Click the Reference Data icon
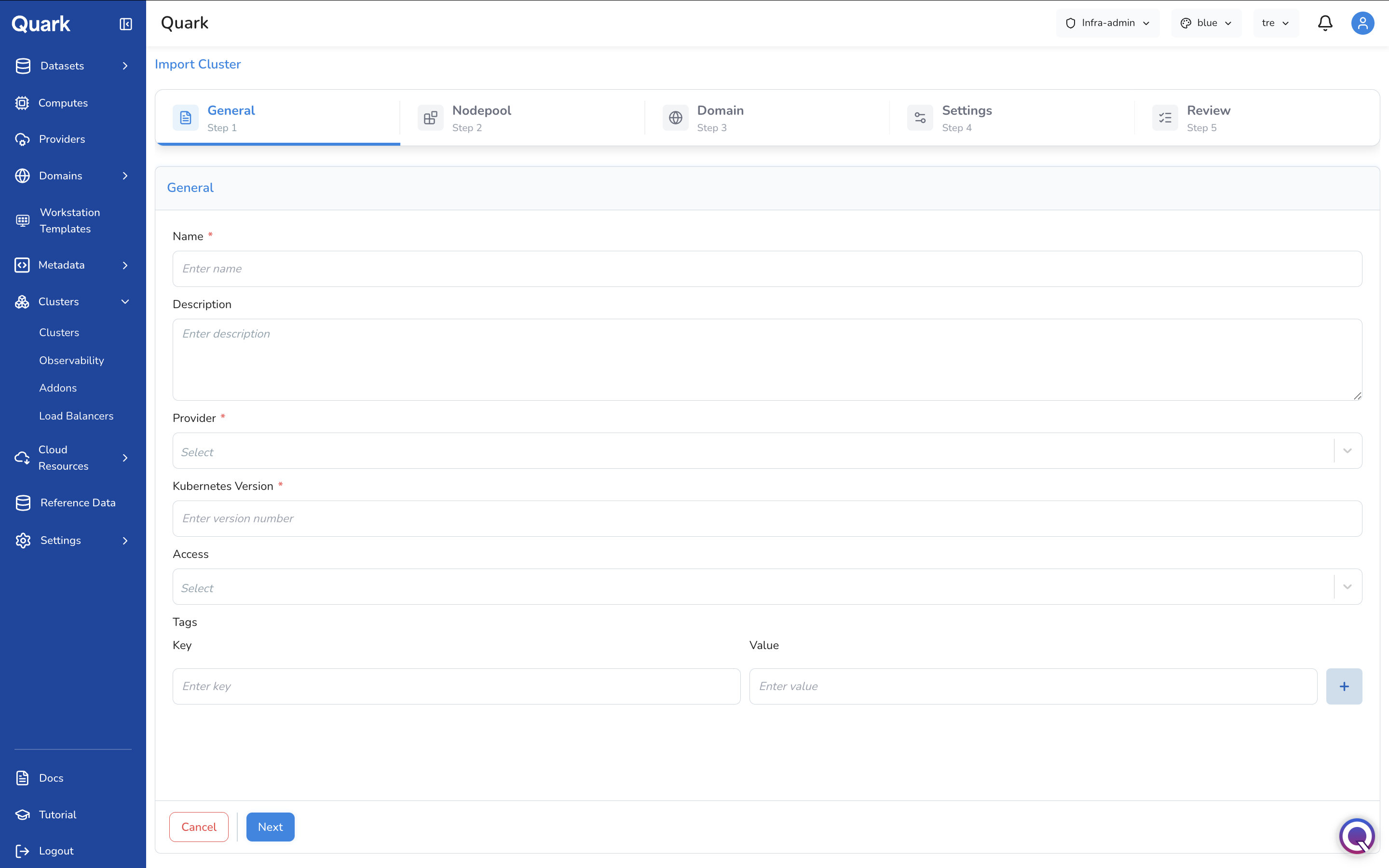 tap(23, 503)
